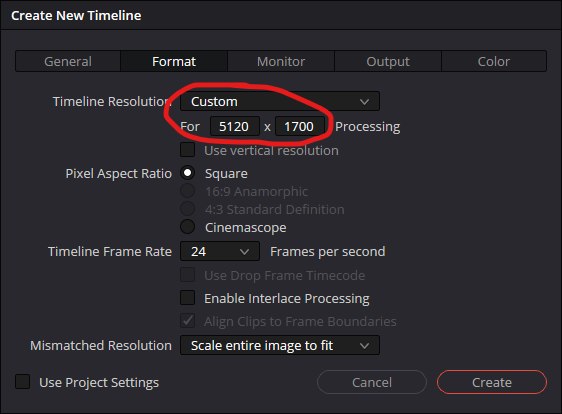Click the Cancel button
562x414 pixels.
[372, 382]
